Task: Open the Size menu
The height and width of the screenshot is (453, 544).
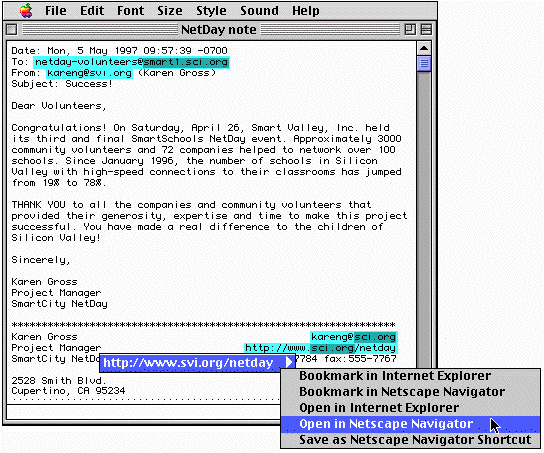Action: coord(169,11)
